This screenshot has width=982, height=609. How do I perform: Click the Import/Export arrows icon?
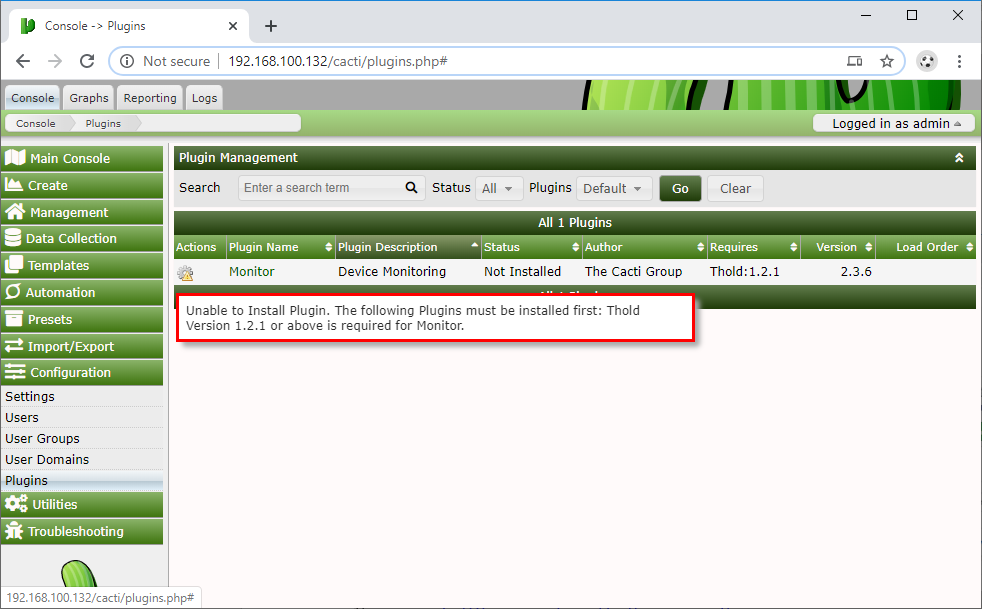[14, 346]
